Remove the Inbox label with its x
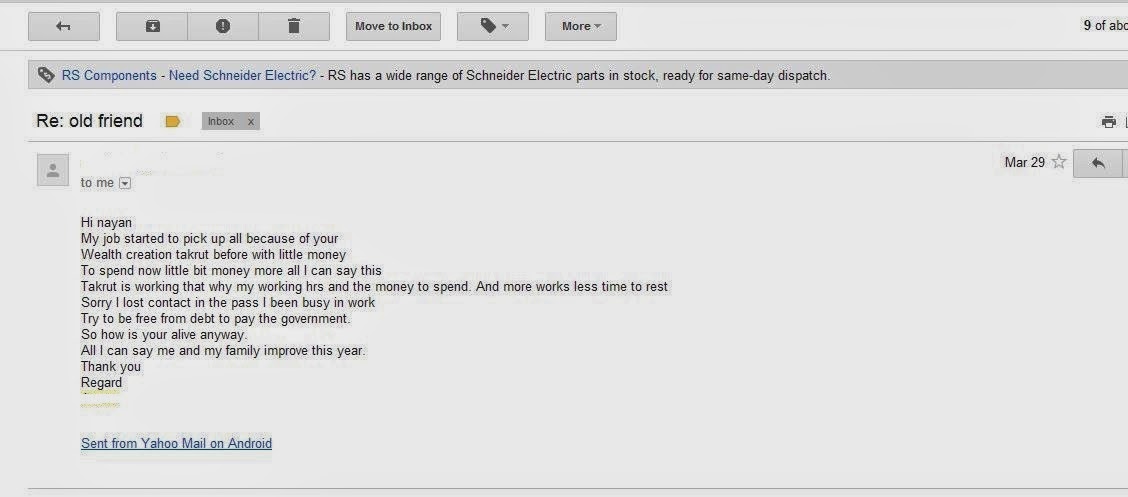This screenshot has width=1128, height=497. click(250, 122)
